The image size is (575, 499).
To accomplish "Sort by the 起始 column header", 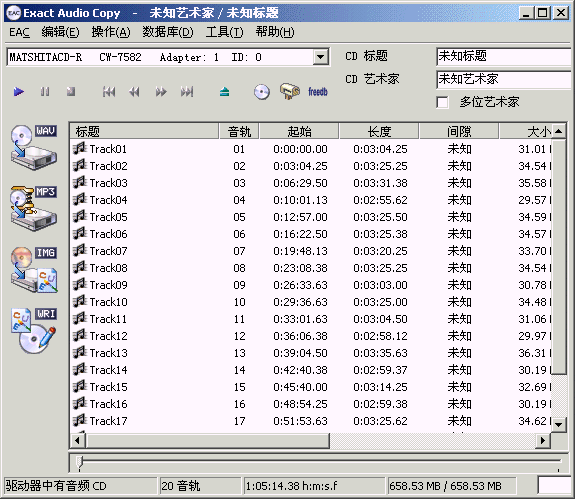I will (299, 131).
